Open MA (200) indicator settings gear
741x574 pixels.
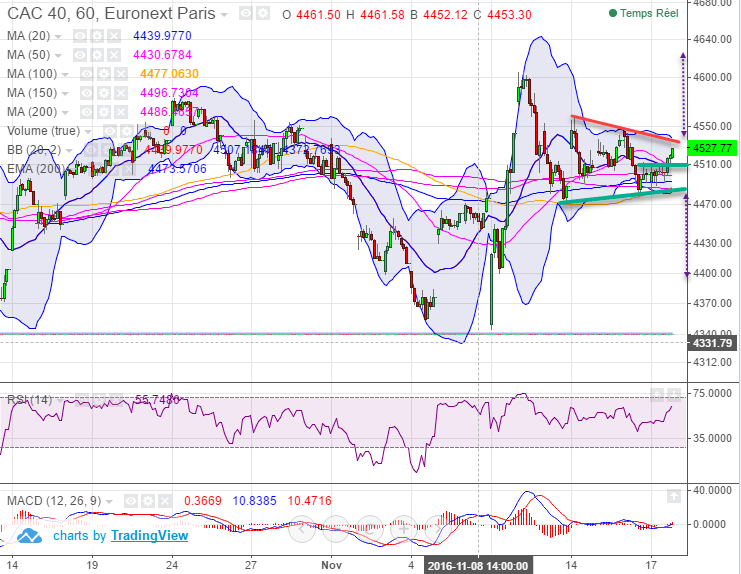[104, 112]
